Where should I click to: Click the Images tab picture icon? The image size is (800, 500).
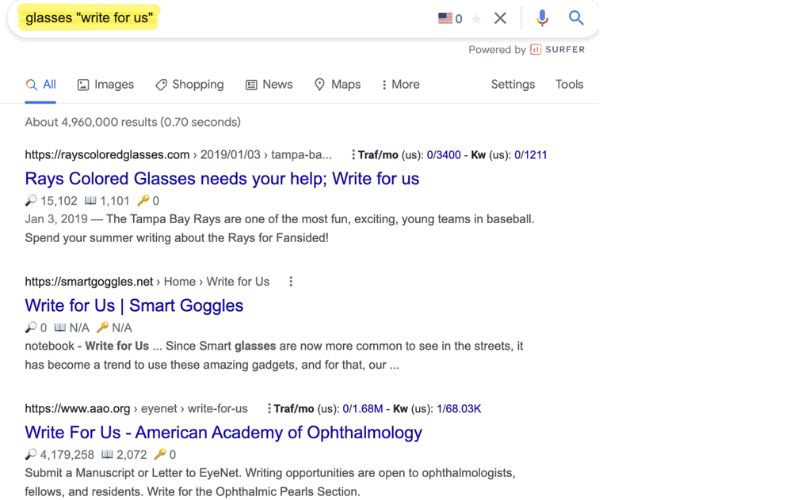(83, 85)
